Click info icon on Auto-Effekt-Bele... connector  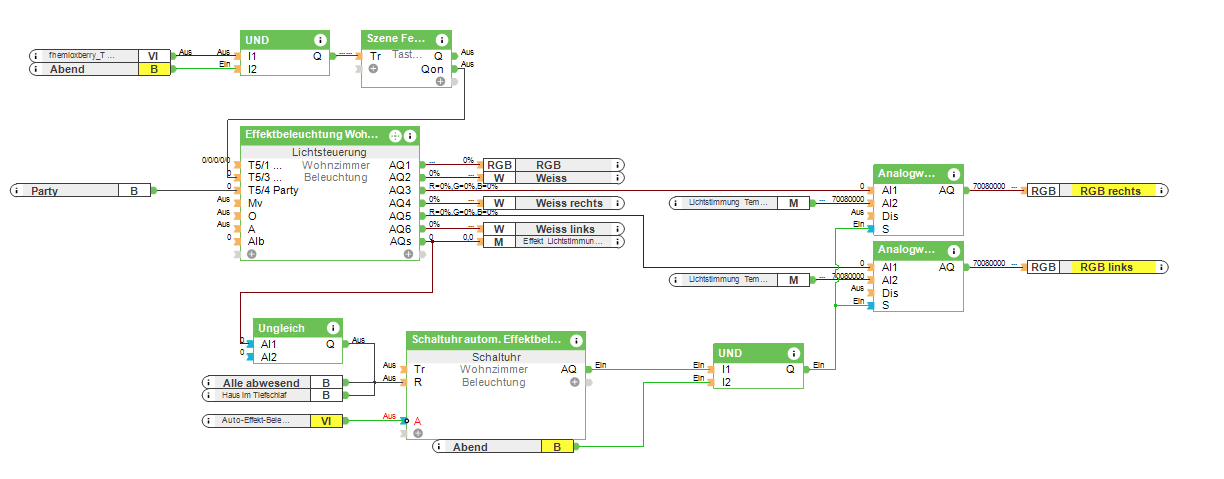210,421
